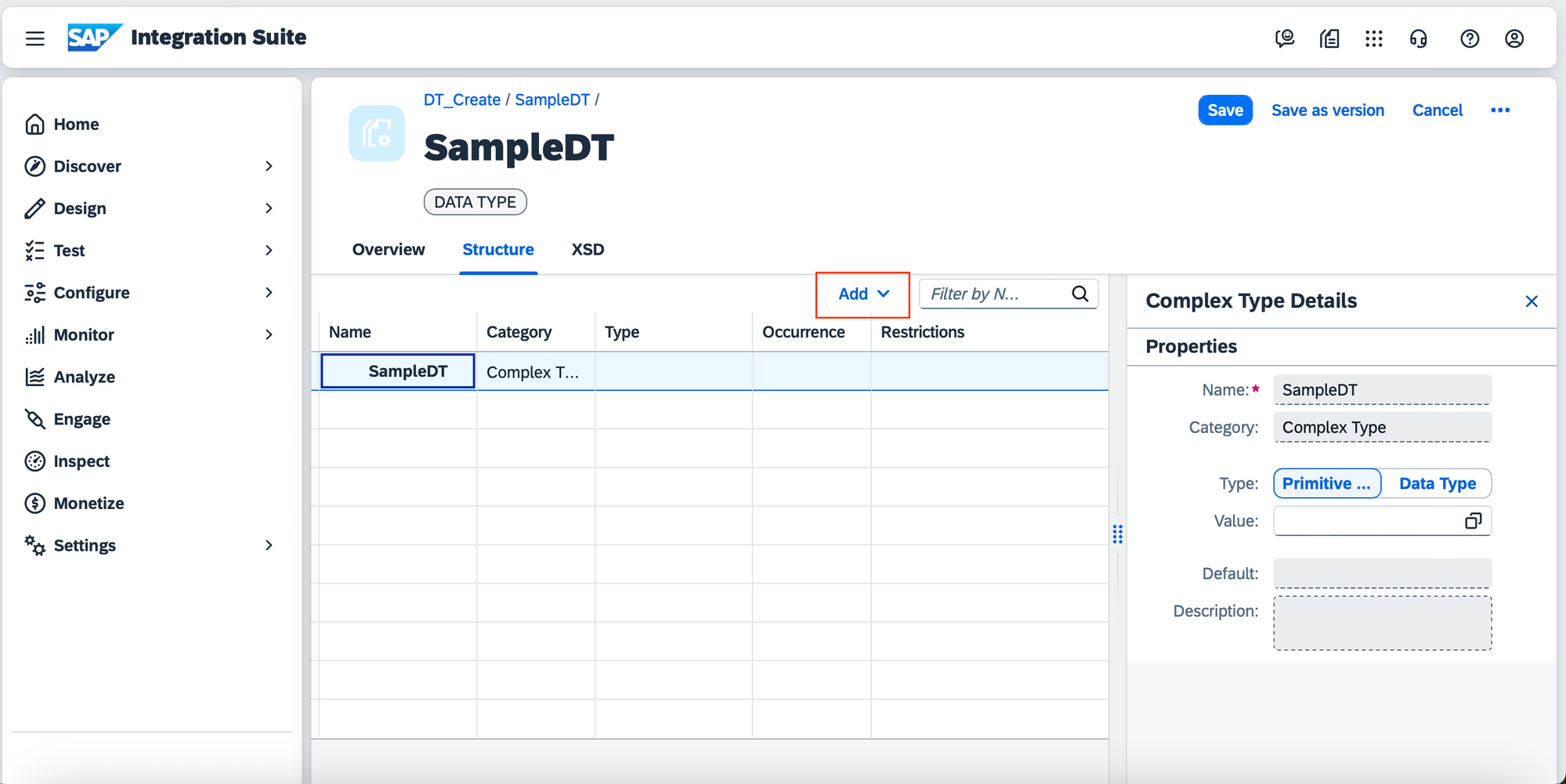The height and width of the screenshot is (784, 1566).
Task: Click the Save button
Action: (x=1224, y=110)
